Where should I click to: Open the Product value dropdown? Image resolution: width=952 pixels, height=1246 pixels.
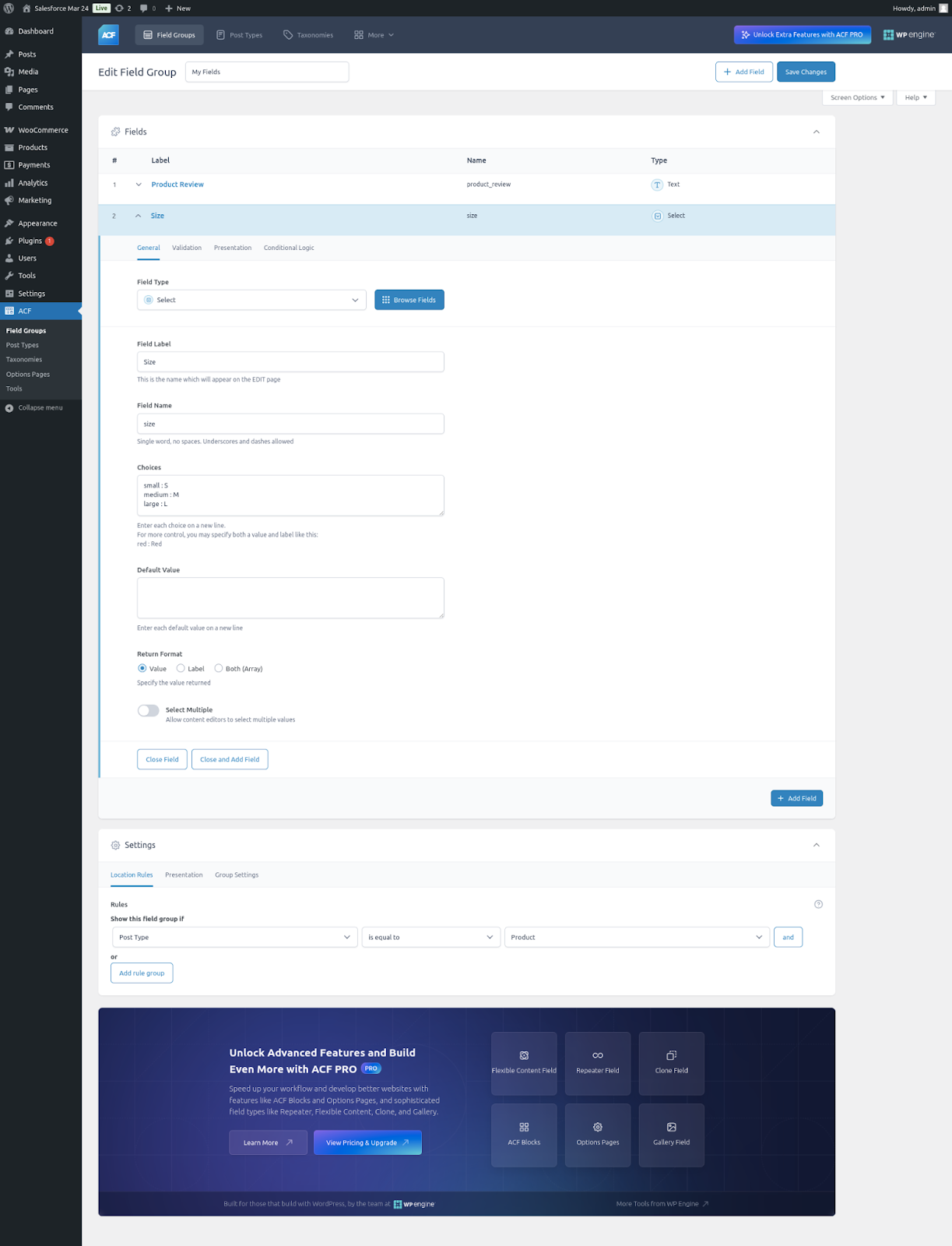point(637,937)
